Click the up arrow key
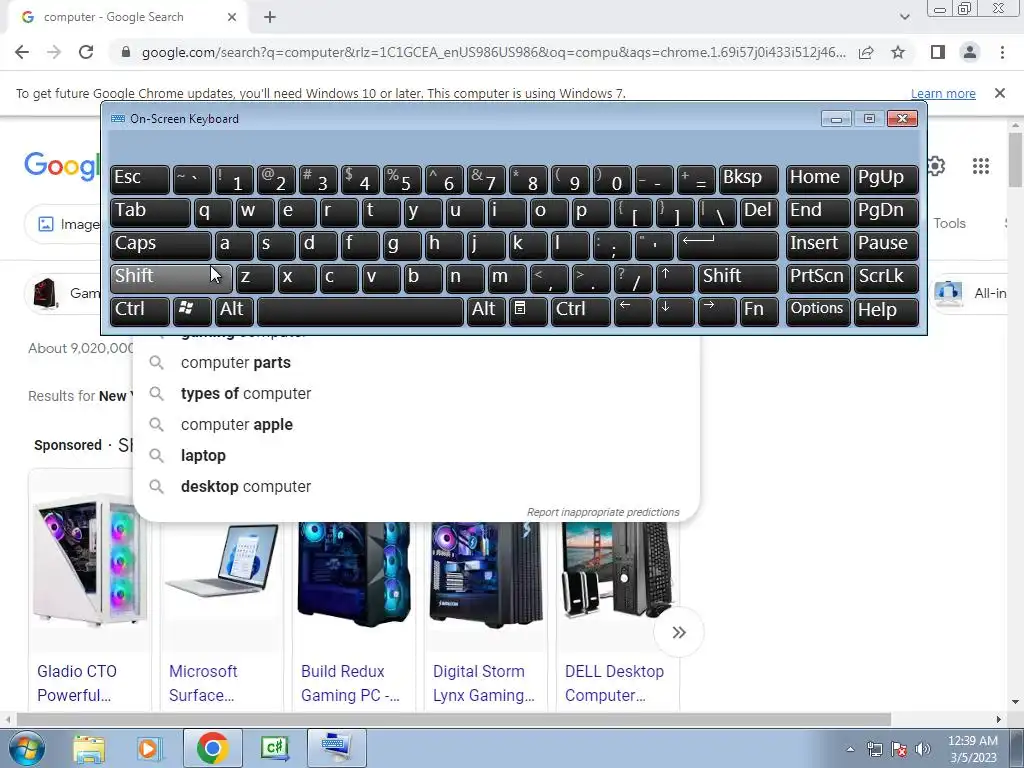1024x768 pixels. 675,278
